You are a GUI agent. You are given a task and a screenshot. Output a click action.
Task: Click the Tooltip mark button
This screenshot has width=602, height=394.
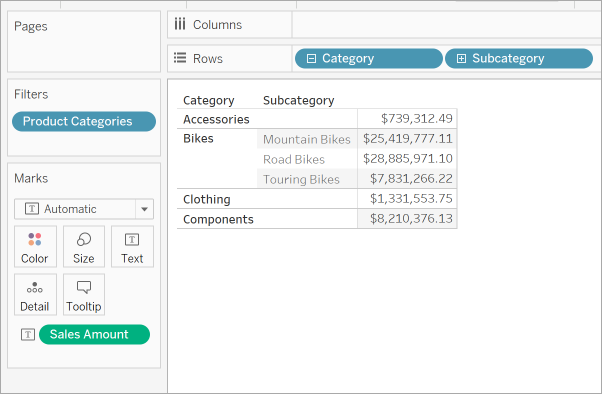(84, 295)
